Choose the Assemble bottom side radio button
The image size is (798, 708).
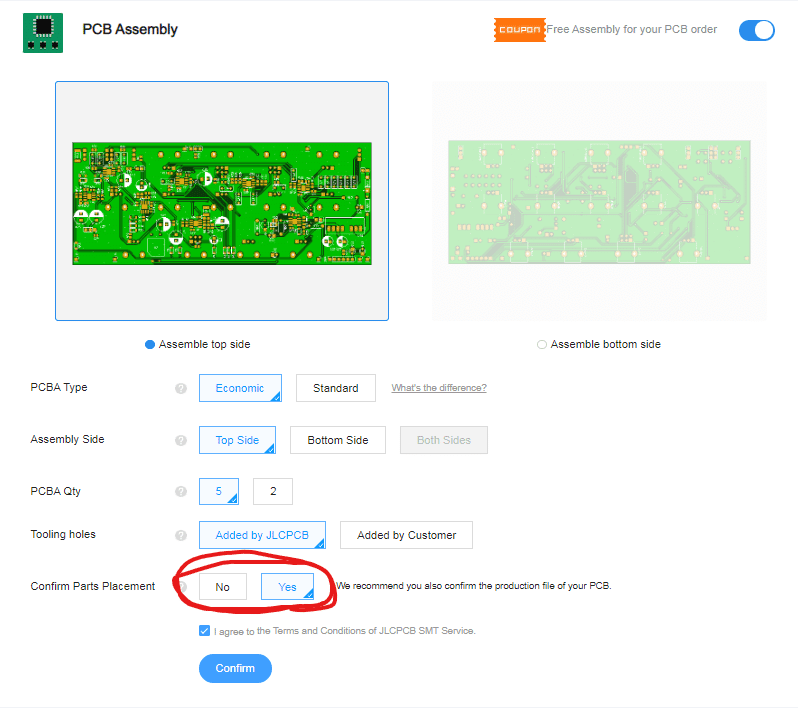pyautogui.click(x=542, y=345)
